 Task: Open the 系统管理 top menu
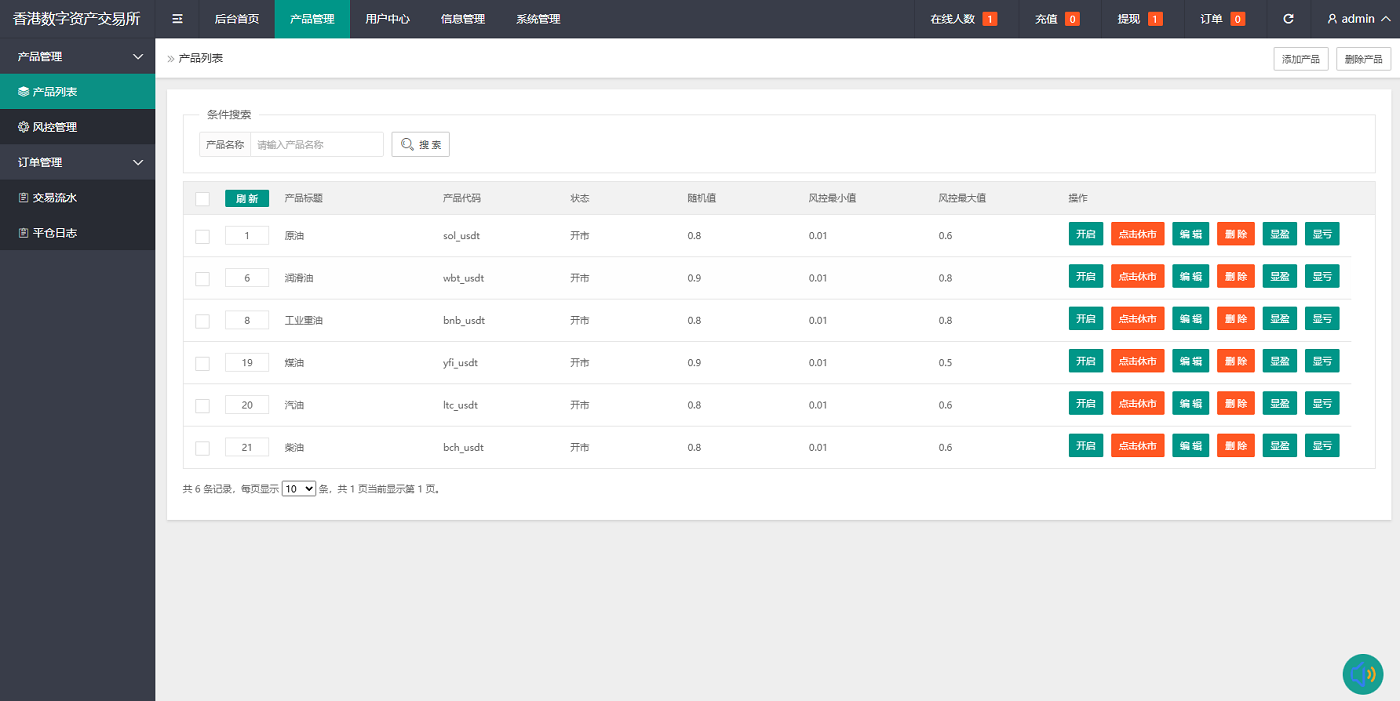(x=538, y=19)
